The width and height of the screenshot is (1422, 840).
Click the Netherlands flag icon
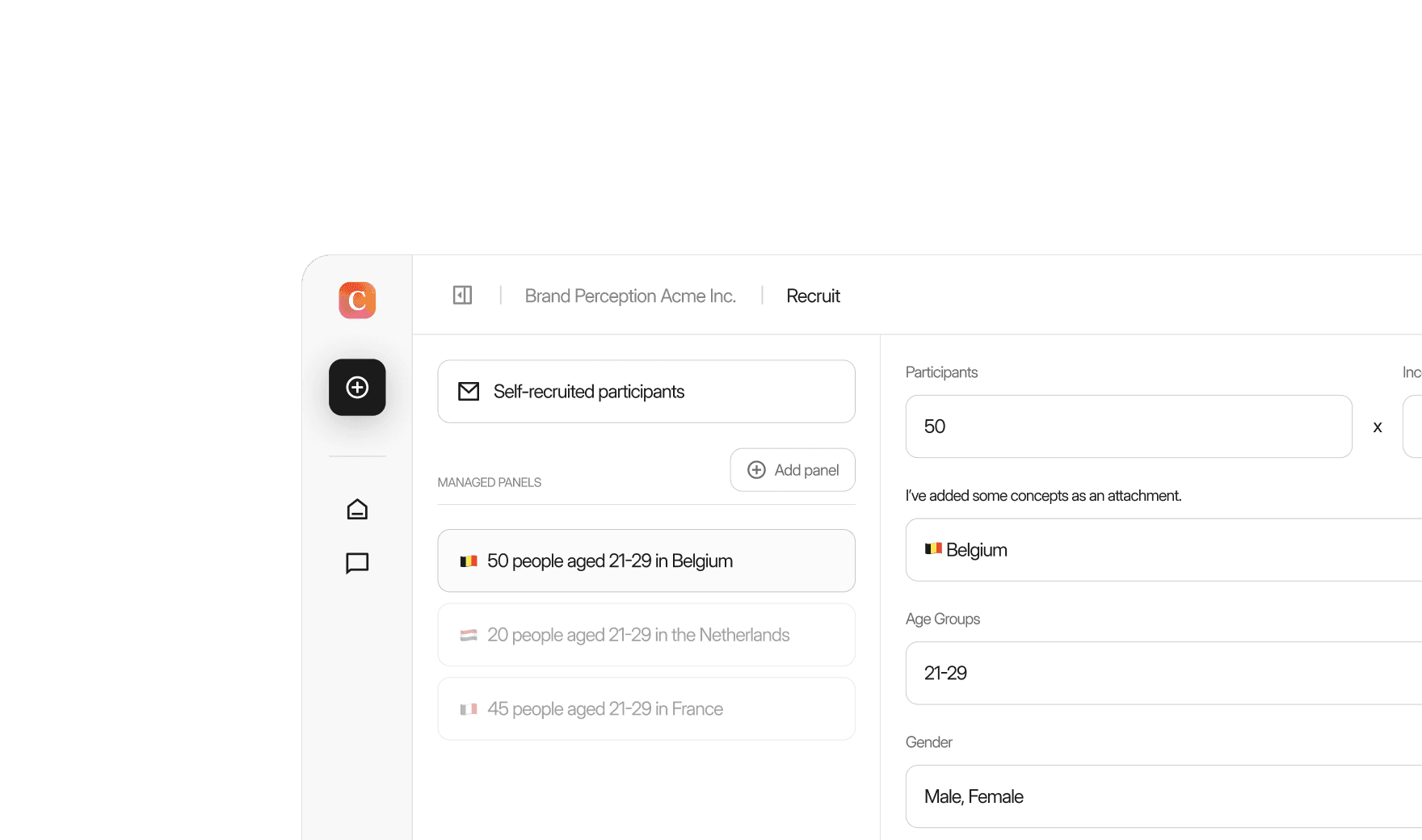pos(469,636)
